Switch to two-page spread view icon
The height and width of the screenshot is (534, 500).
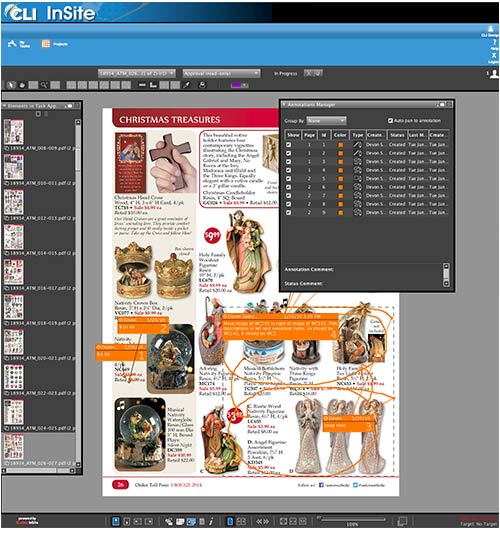point(241,521)
